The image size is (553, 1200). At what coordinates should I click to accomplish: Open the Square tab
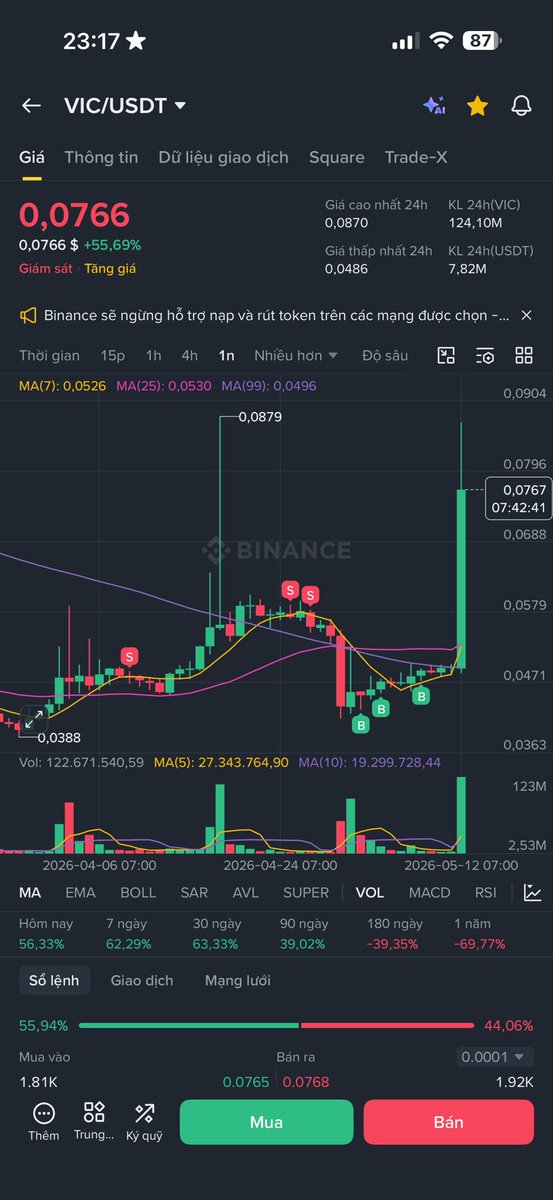[x=337, y=157]
